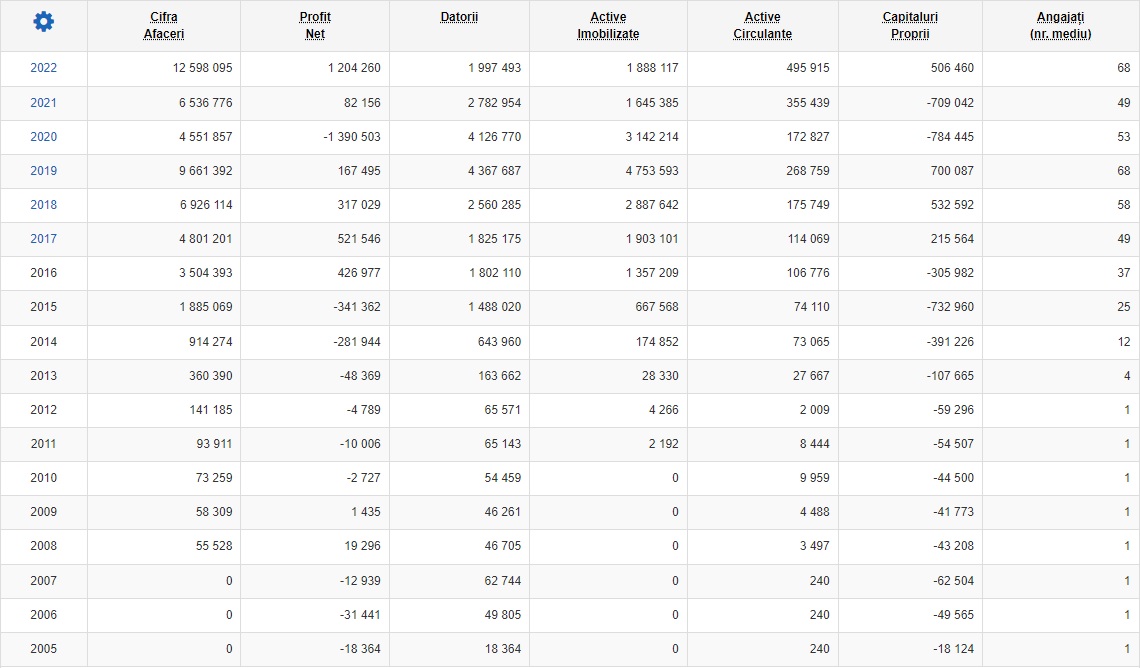This screenshot has width=1140, height=668.
Task: Click the Active Imobilizate column header
Action: (x=608, y=25)
